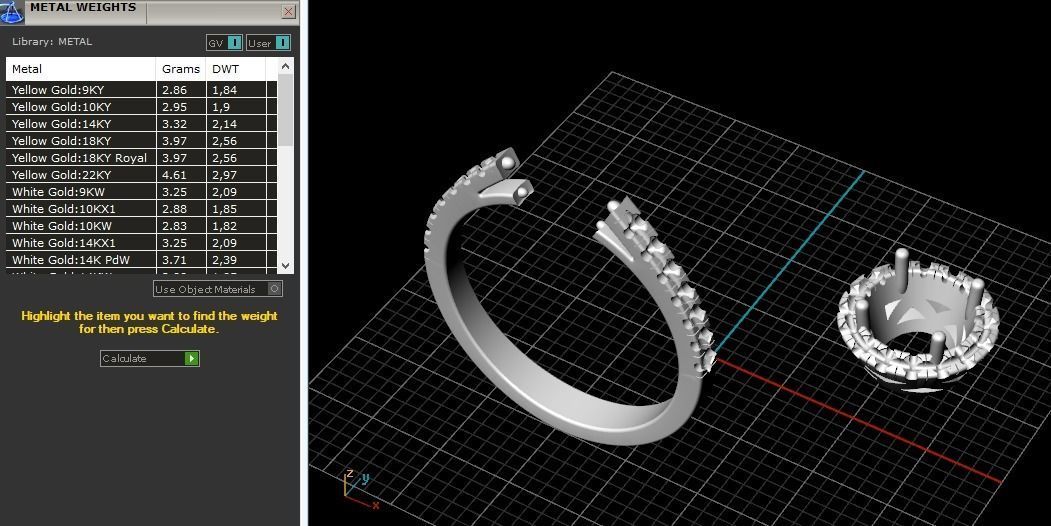This screenshot has height=526, width=1051.
Task: Close the Metal Weights panel
Action: tap(288, 11)
